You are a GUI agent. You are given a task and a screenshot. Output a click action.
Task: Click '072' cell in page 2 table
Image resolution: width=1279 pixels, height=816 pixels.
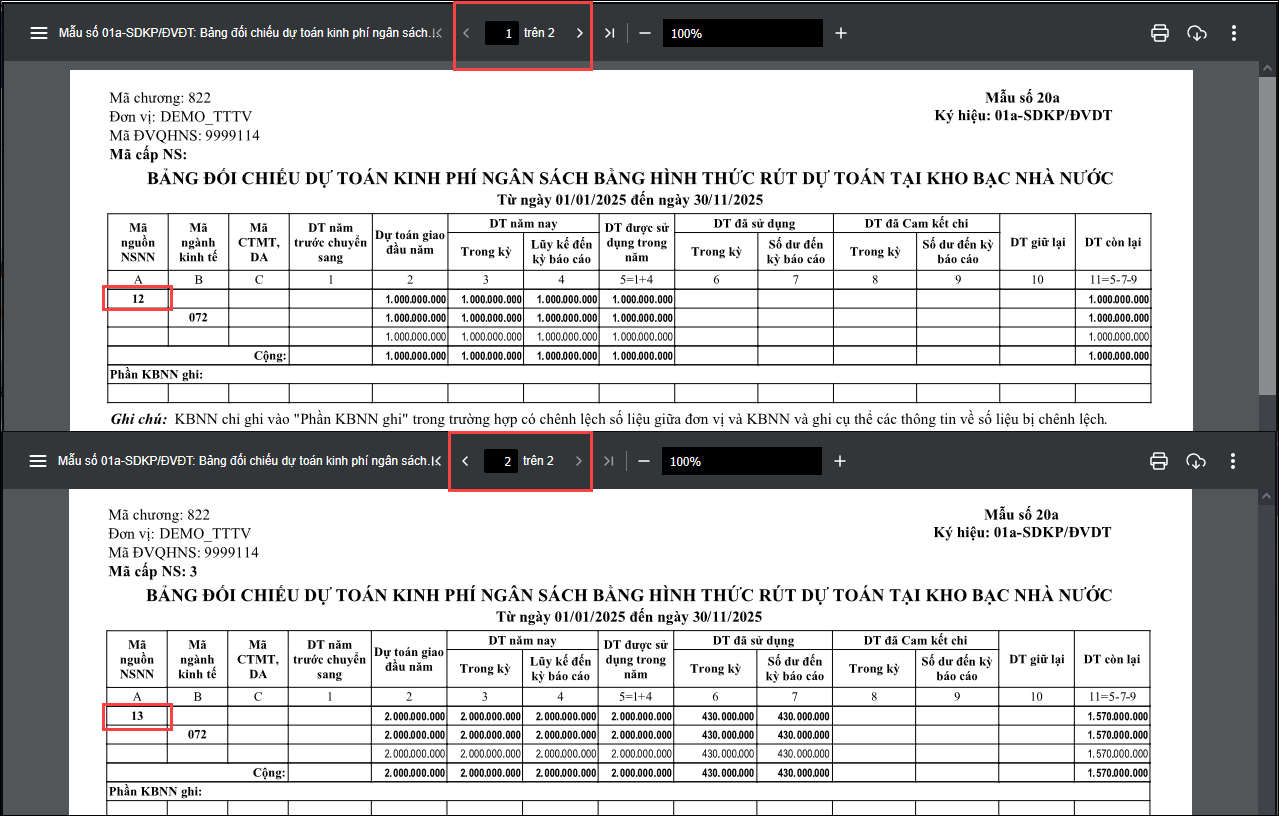click(198, 735)
